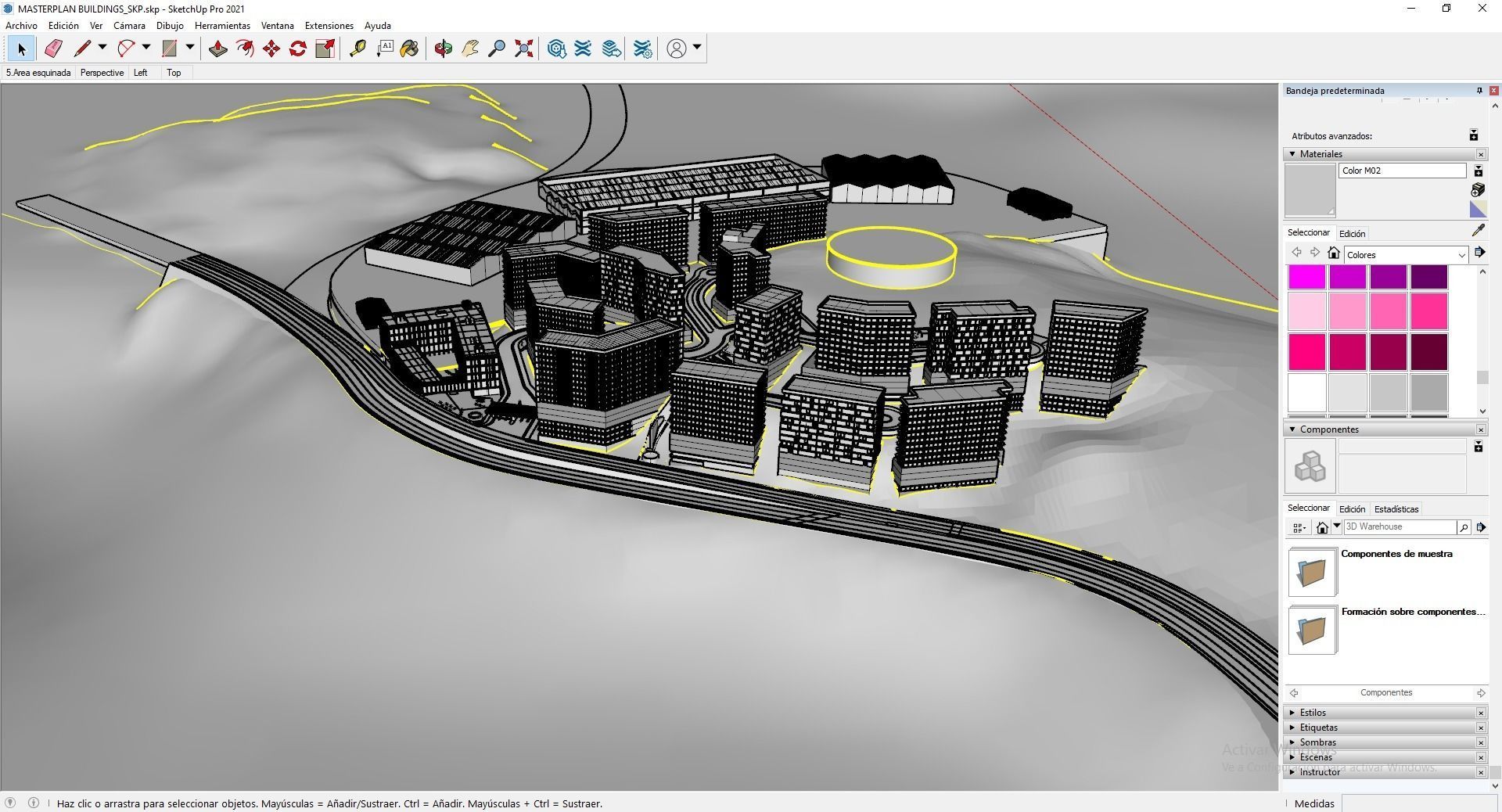Click the Create Material icon
The width and height of the screenshot is (1502, 812).
pos(1478,190)
